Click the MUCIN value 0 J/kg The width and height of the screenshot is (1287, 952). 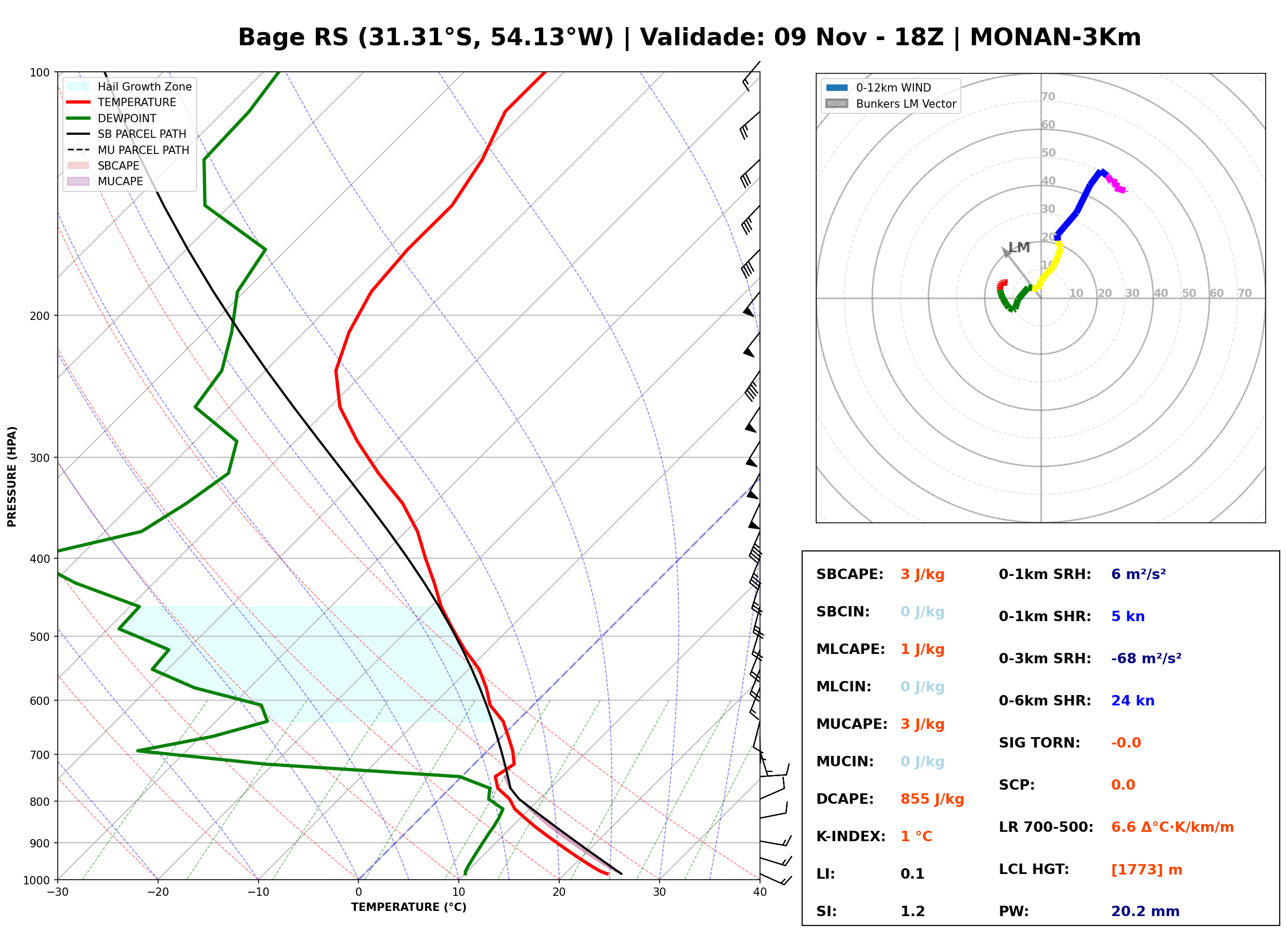click(x=923, y=762)
